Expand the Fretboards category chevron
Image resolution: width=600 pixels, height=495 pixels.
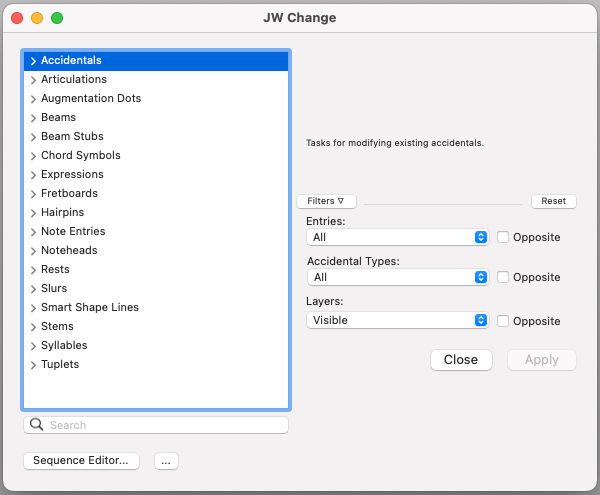[33, 194]
